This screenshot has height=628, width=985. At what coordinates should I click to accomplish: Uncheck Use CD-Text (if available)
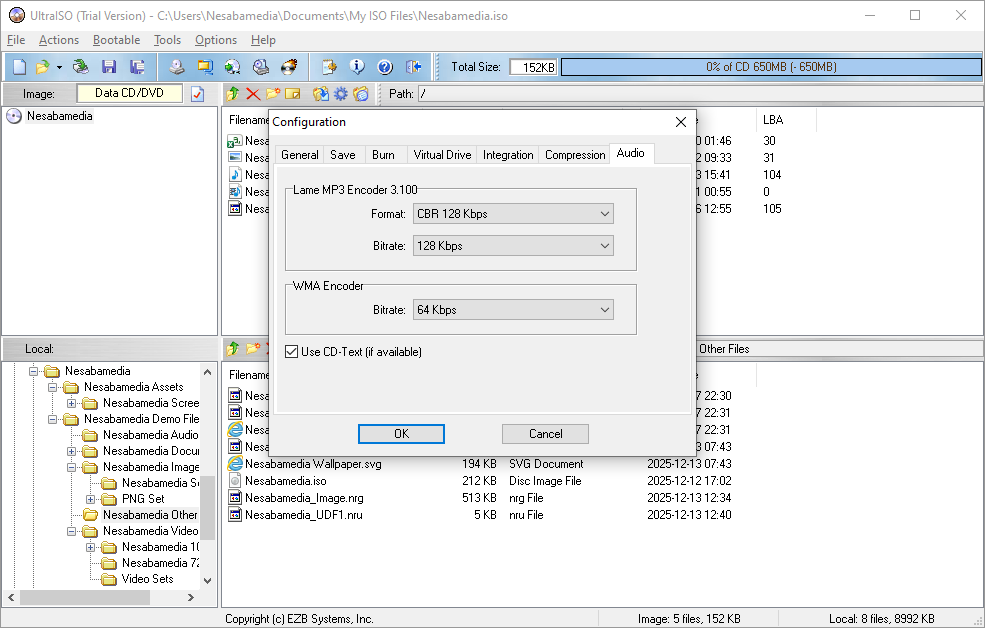(x=292, y=352)
